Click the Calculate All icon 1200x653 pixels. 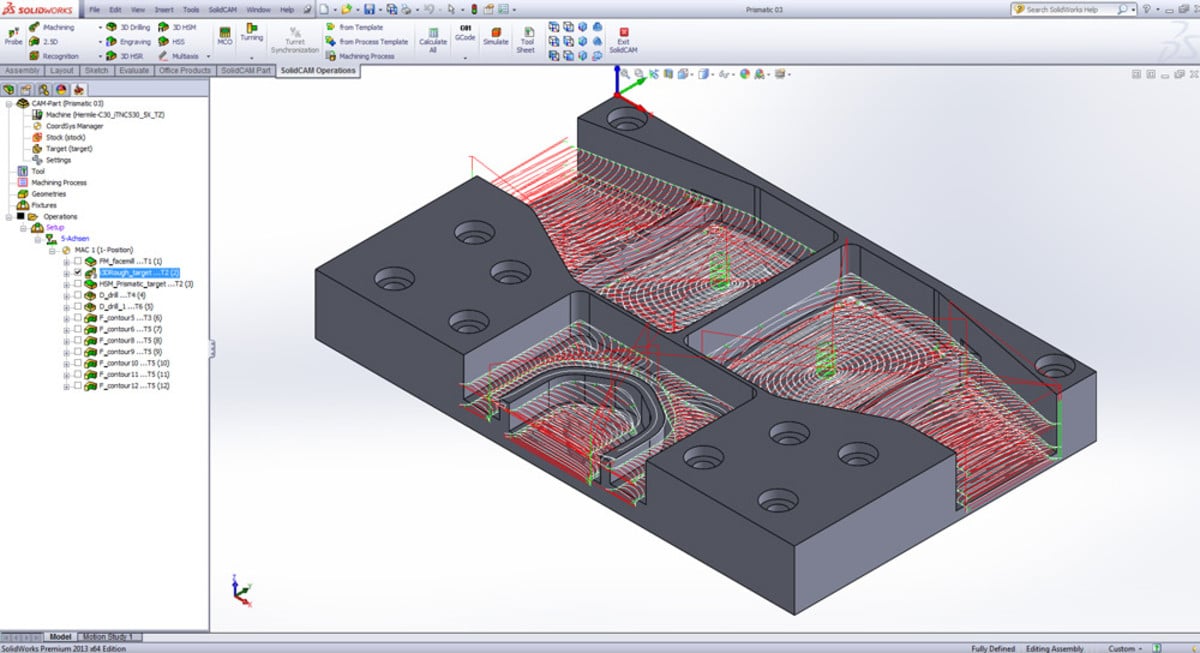click(x=433, y=35)
